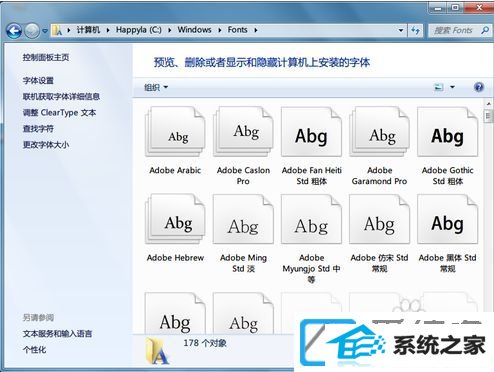
Task: Click the change view icon in toolbar
Action: (x=439, y=87)
